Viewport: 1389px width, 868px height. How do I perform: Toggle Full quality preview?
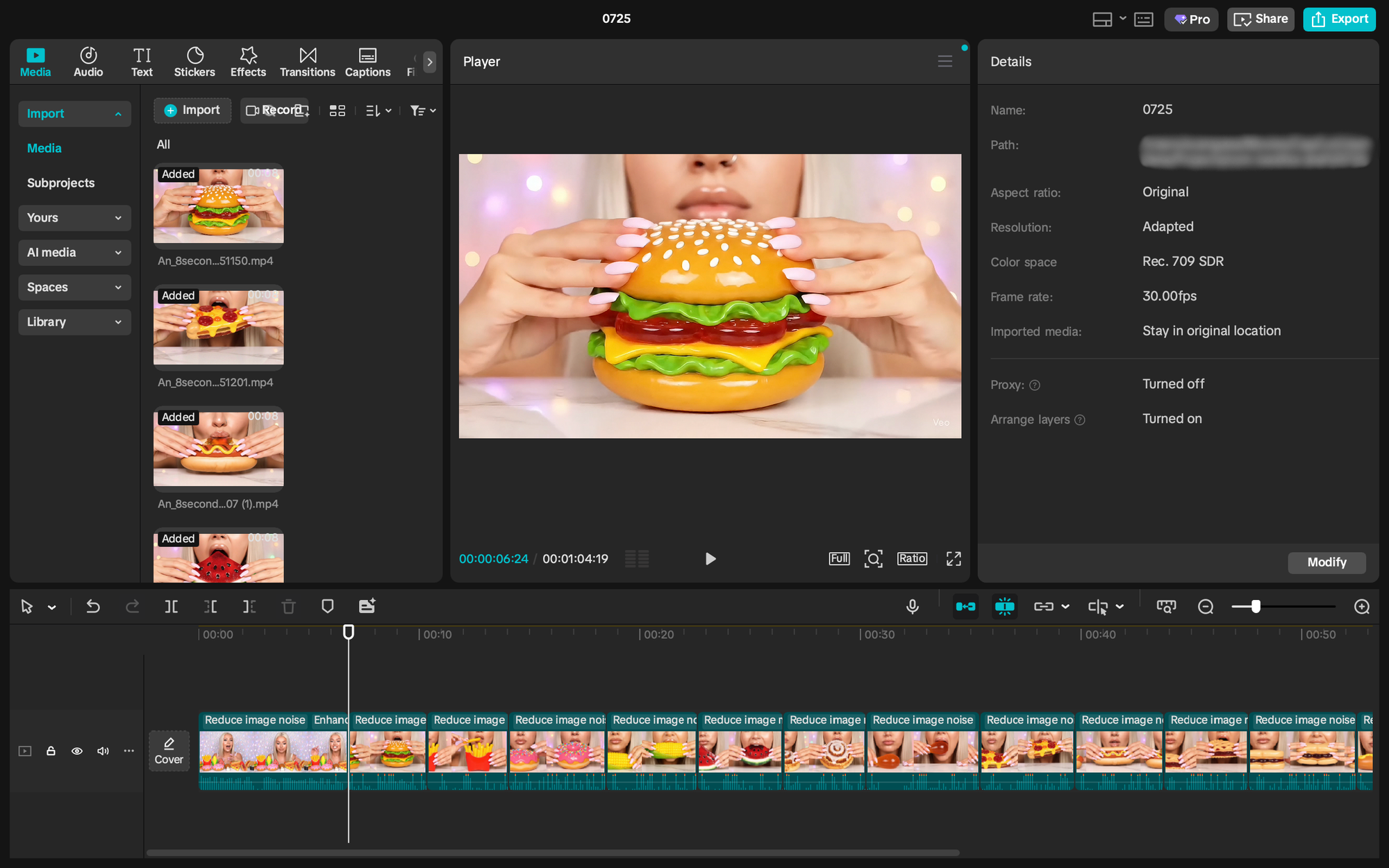coord(839,558)
